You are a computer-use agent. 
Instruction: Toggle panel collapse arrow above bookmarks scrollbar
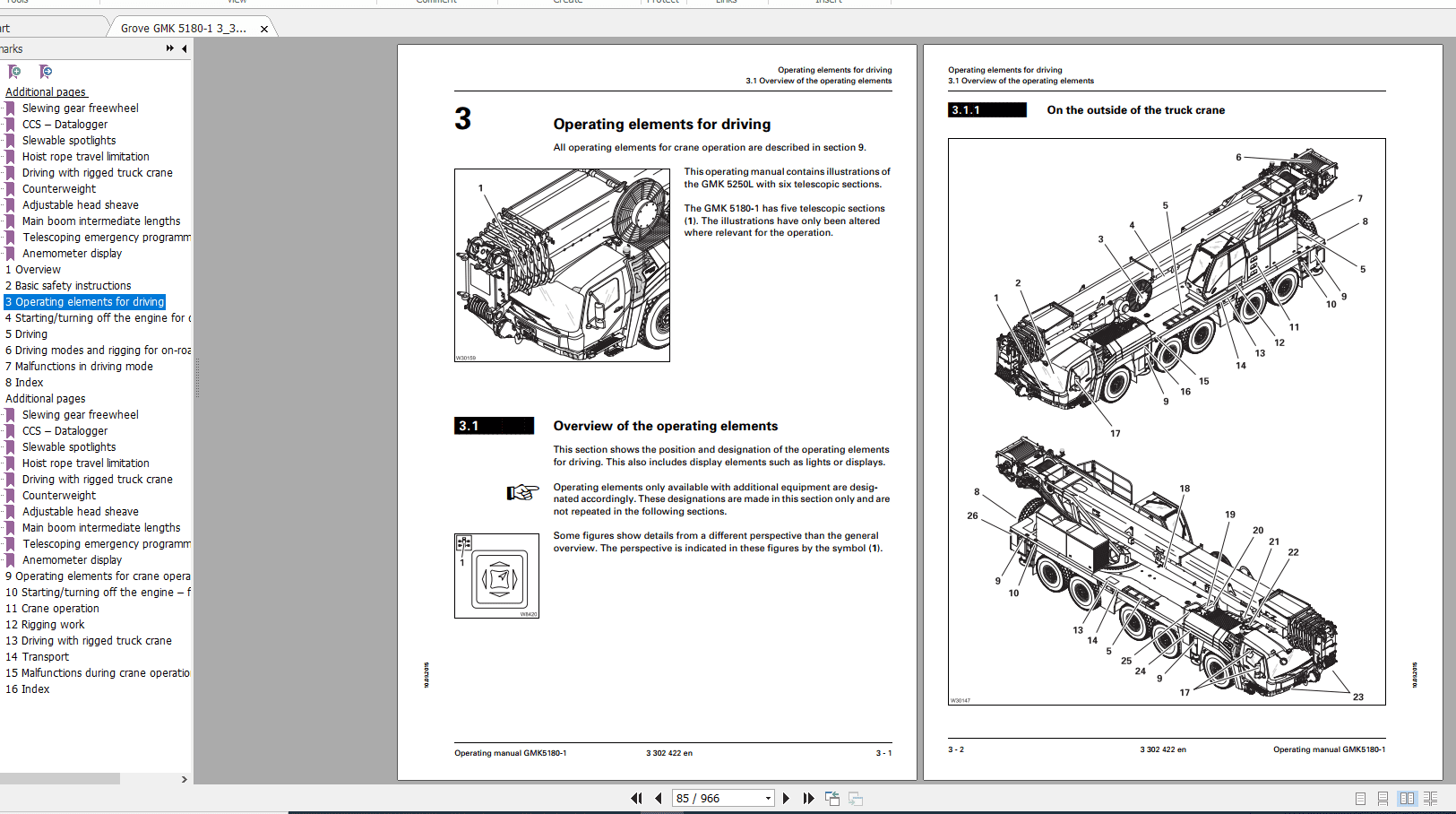click(184, 779)
